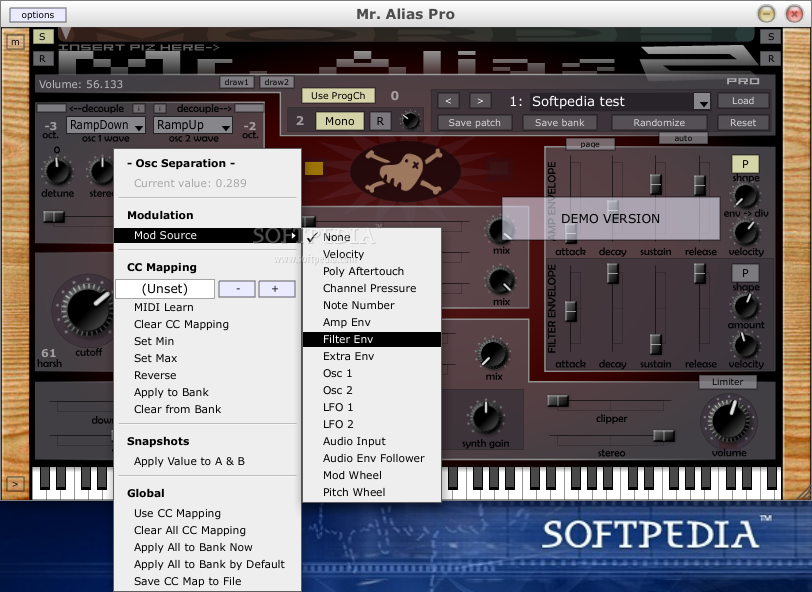Viewport: 812px width, 592px height.
Task: Toggle the R button next to Mono
Action: (380, 121)
